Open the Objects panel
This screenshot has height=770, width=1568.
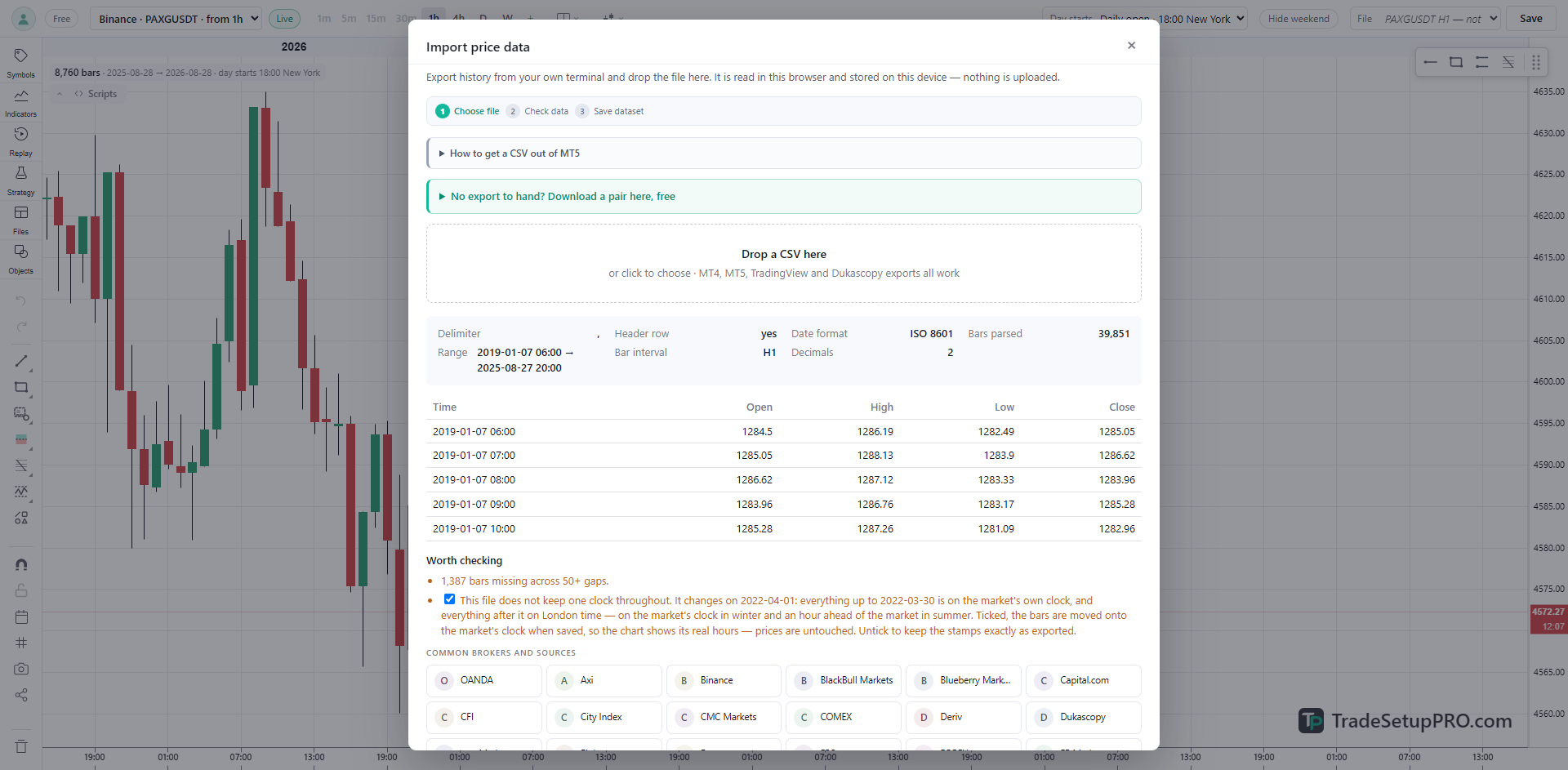[20, 258]
